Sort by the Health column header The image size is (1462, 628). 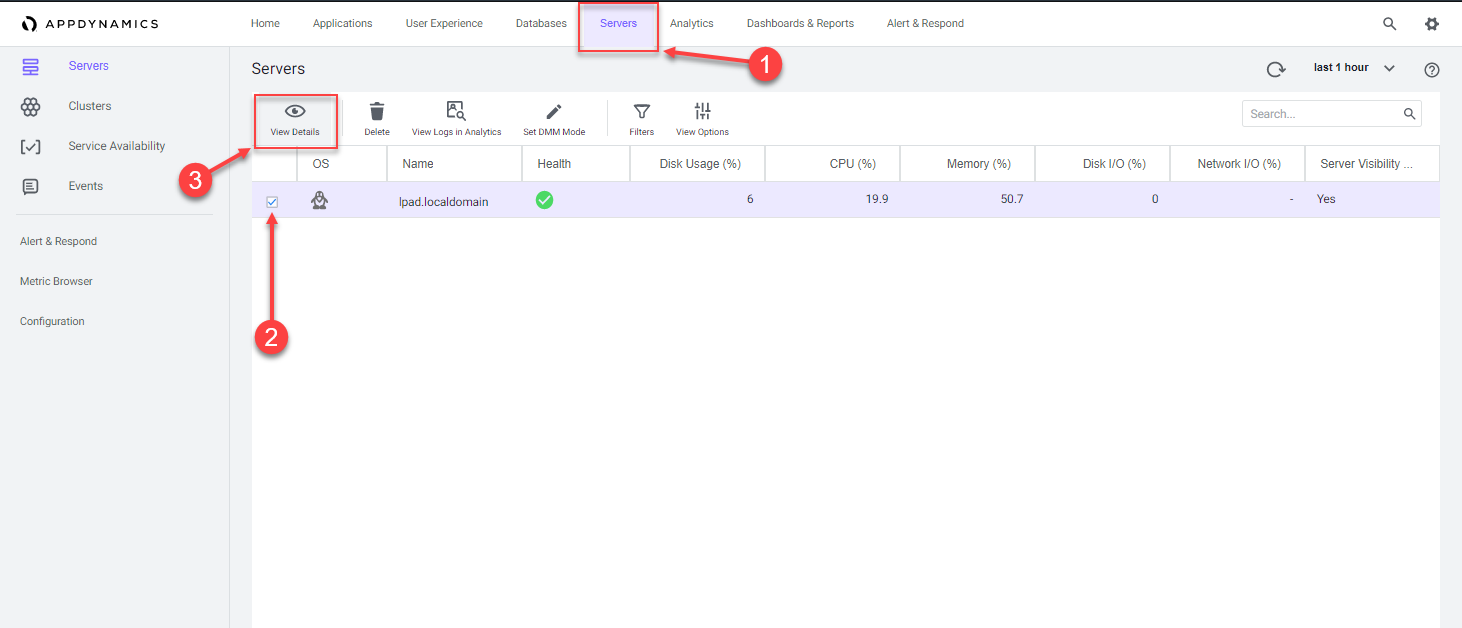point(576,164)
